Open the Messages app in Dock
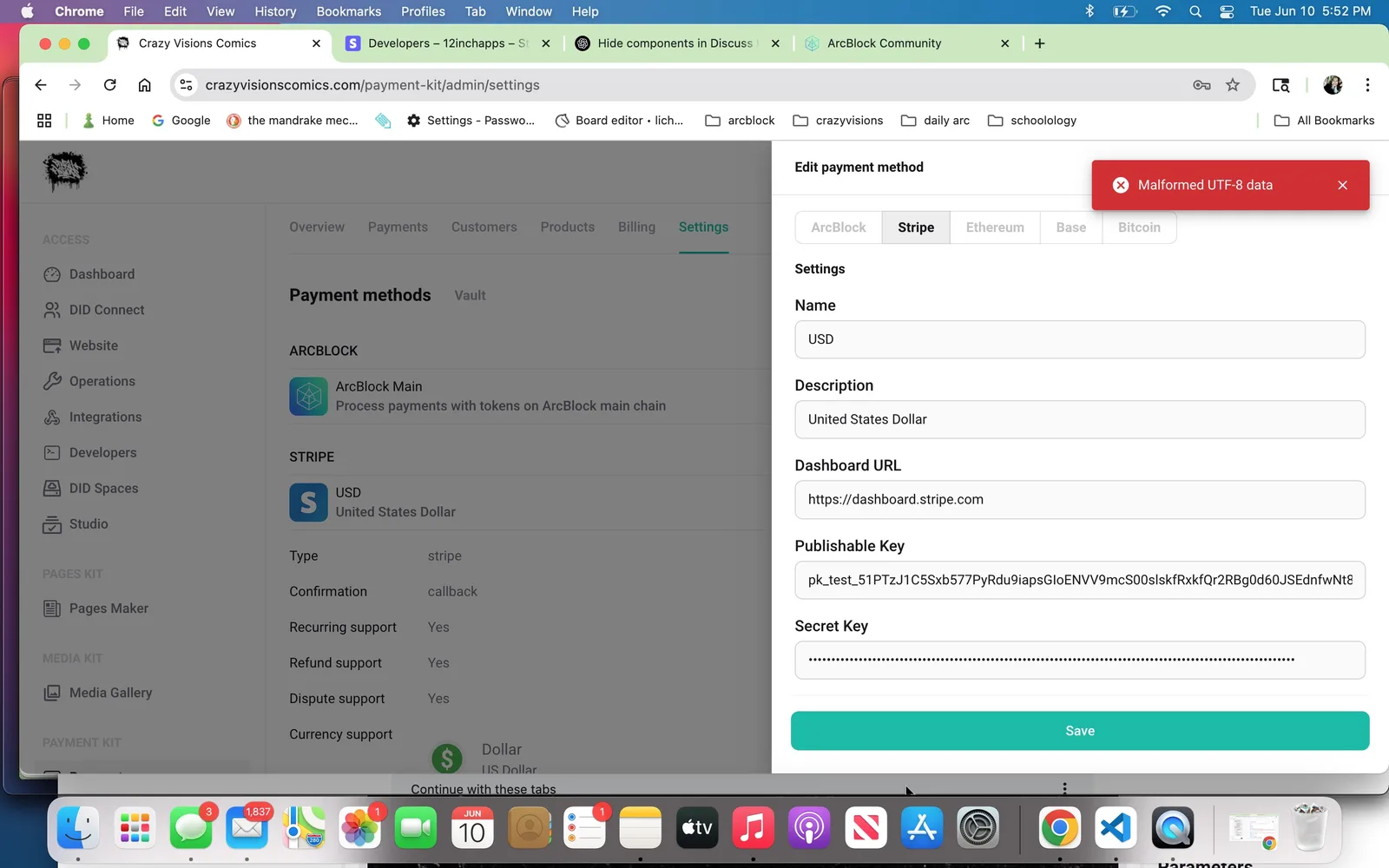The width and height of the screenshot is (1389, 868). point(191,828)
